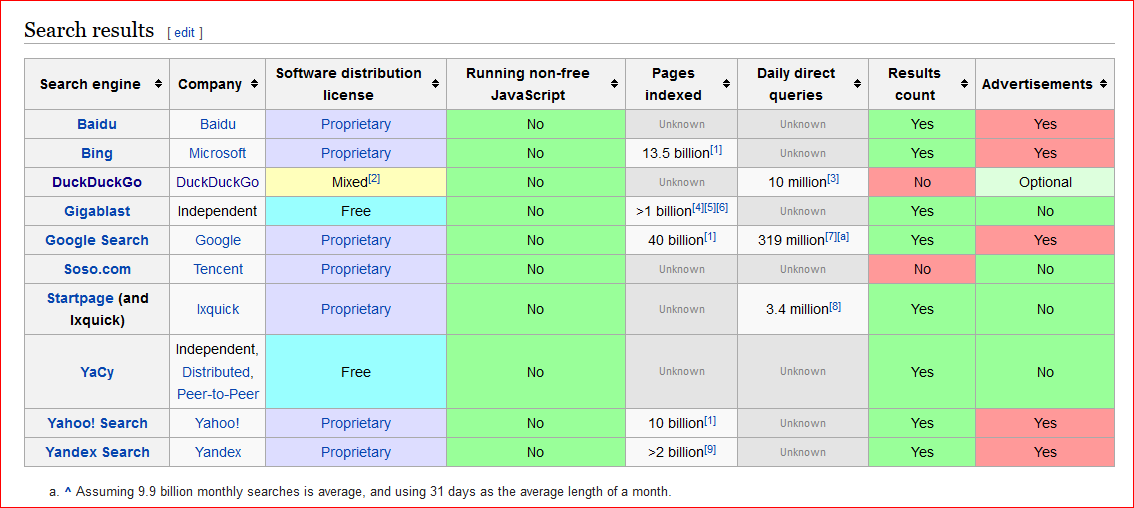The height and width of the screenshot is (508, 1134).
Task: Click the edit link beside Search results
Action: 184,33
